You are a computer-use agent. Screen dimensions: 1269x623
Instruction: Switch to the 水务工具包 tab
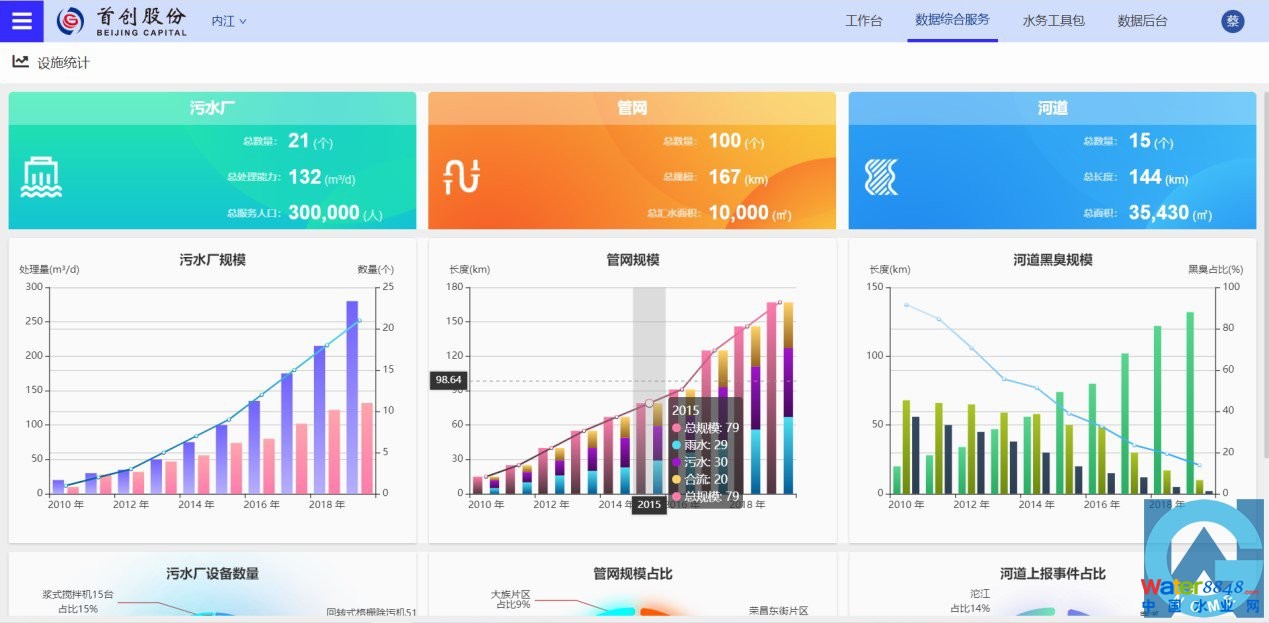1053,21
